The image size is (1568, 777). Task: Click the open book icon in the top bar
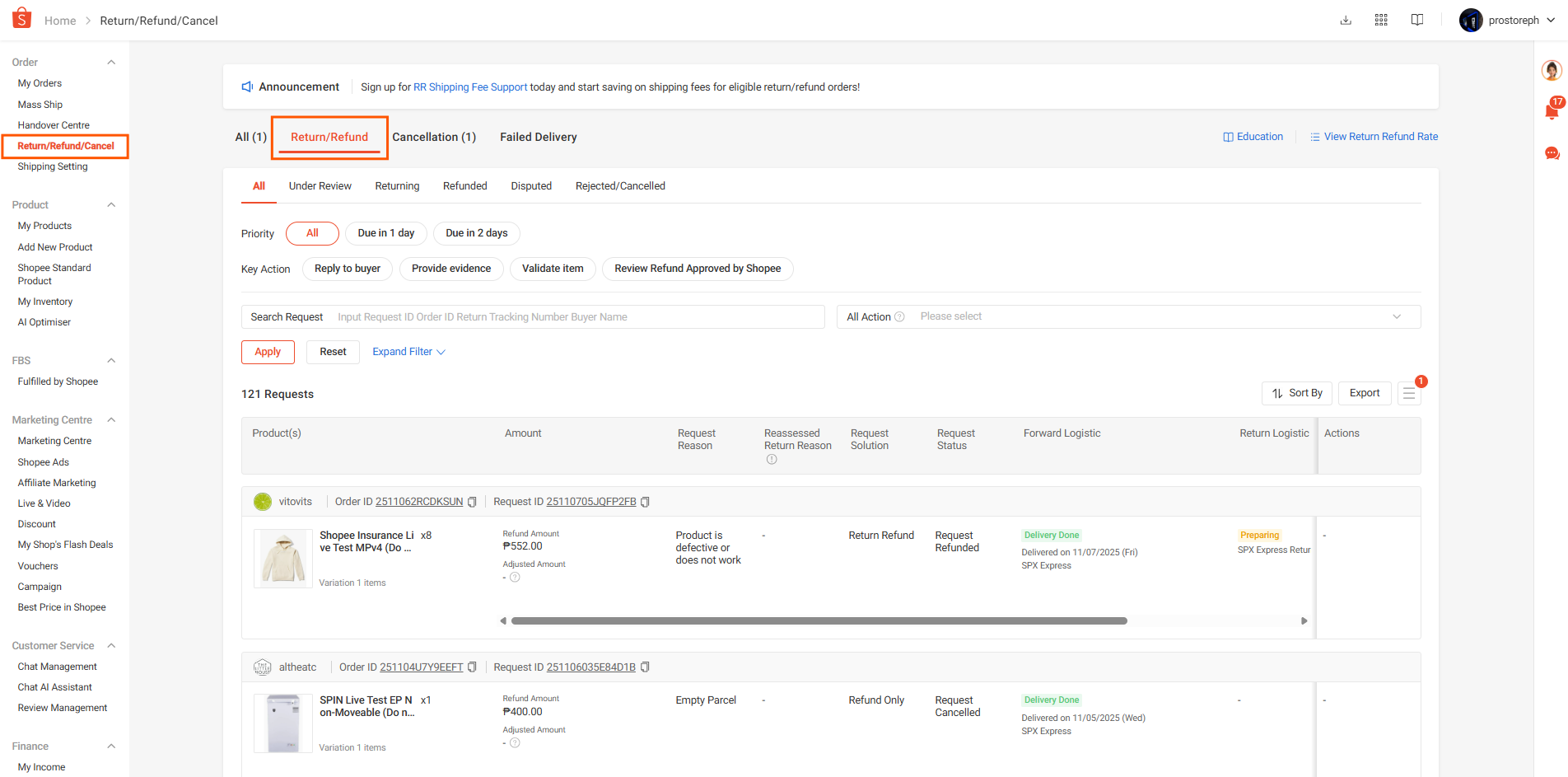(x=1417, y=20)
